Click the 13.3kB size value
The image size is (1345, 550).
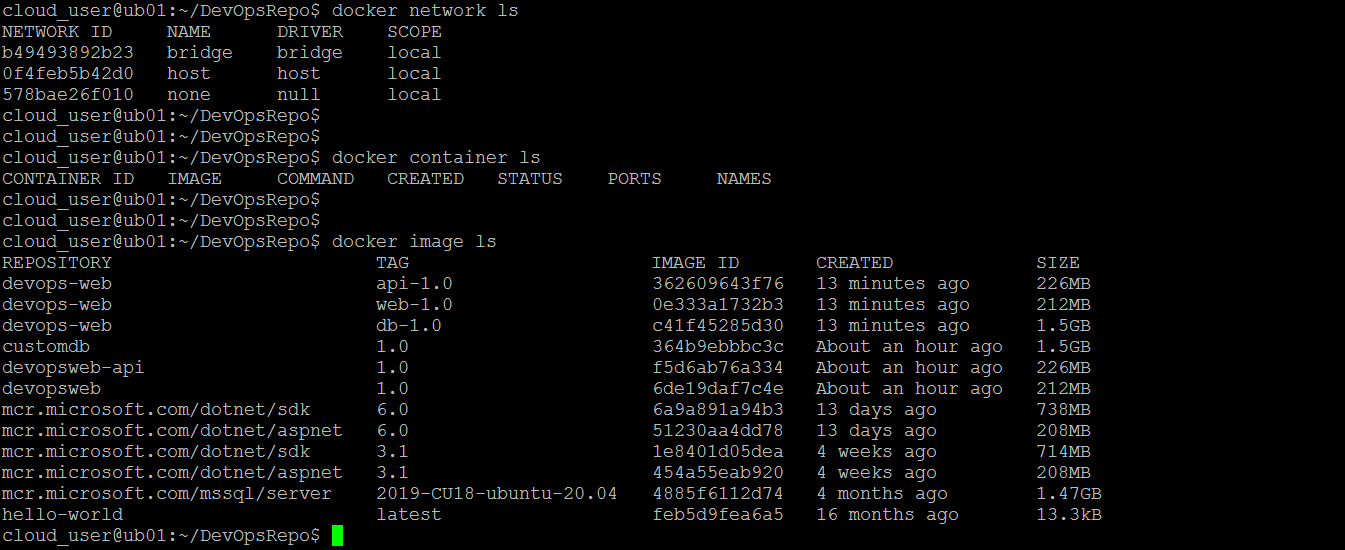[x=1069, y=515]
